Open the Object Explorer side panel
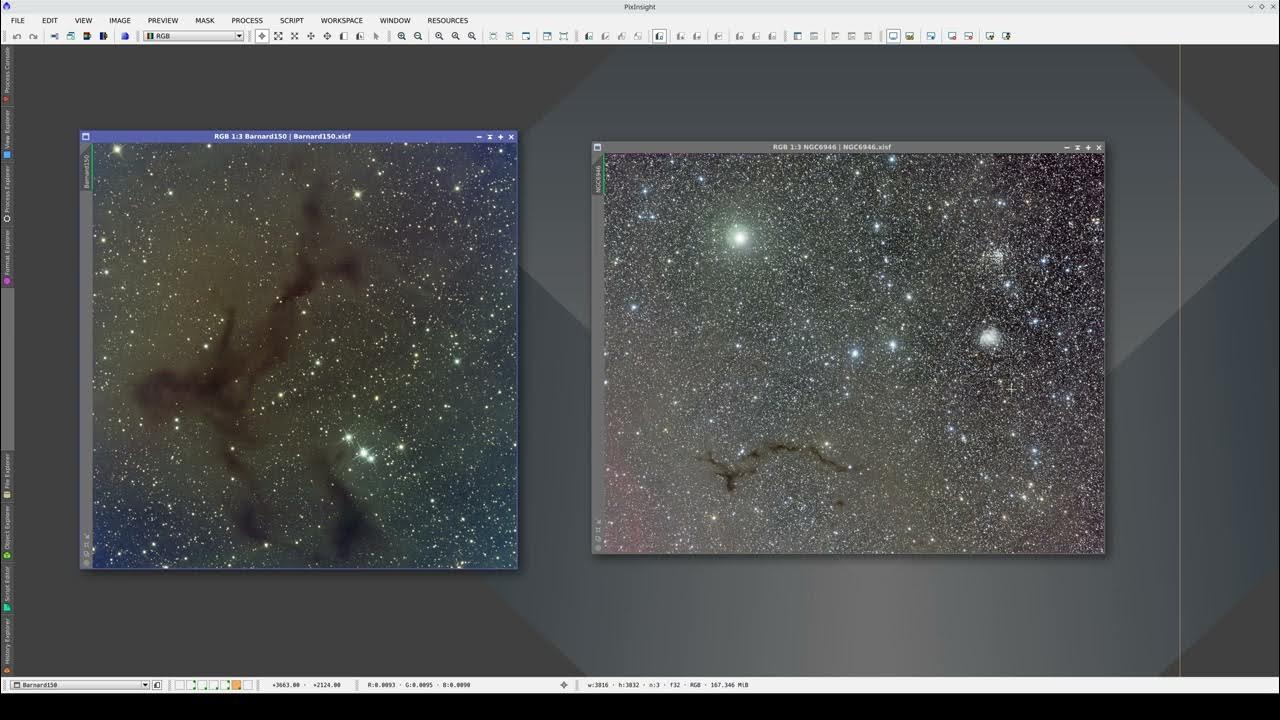Screen dimensions: 1280x720 [x=7, y=530]
